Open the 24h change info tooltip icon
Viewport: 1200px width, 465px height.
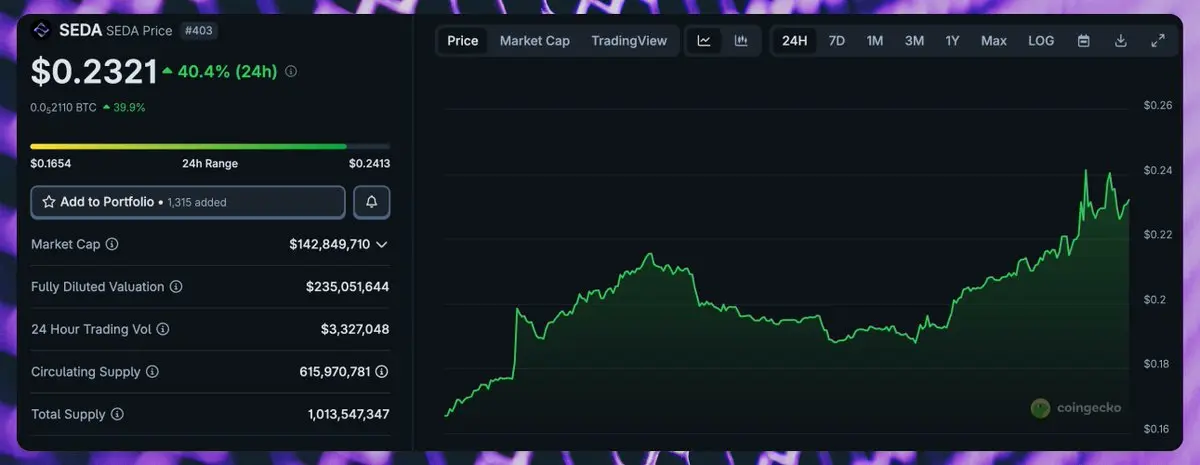[291, 72]
